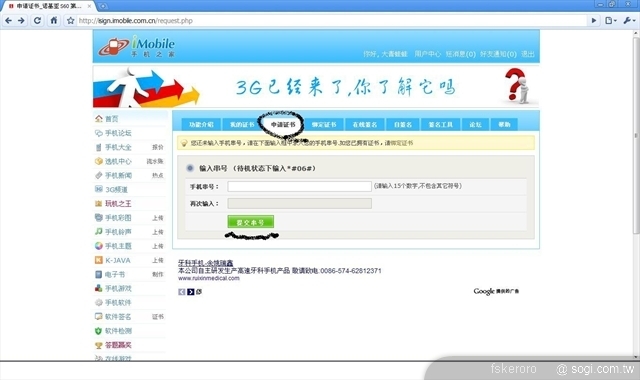This screenshot has width=640, height=380.
Task: Switch to the 在线签名 tab
Action: (364, 124)
